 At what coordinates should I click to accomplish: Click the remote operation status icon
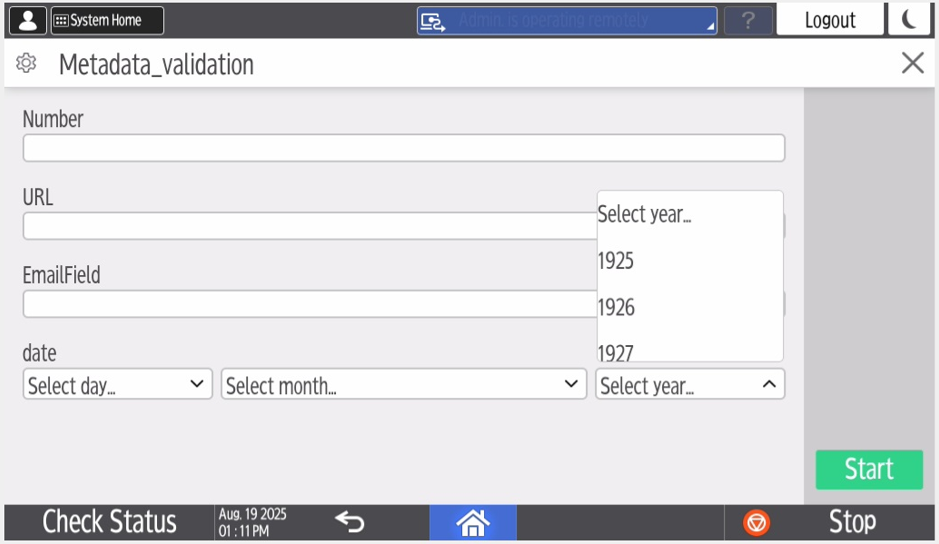432,21
